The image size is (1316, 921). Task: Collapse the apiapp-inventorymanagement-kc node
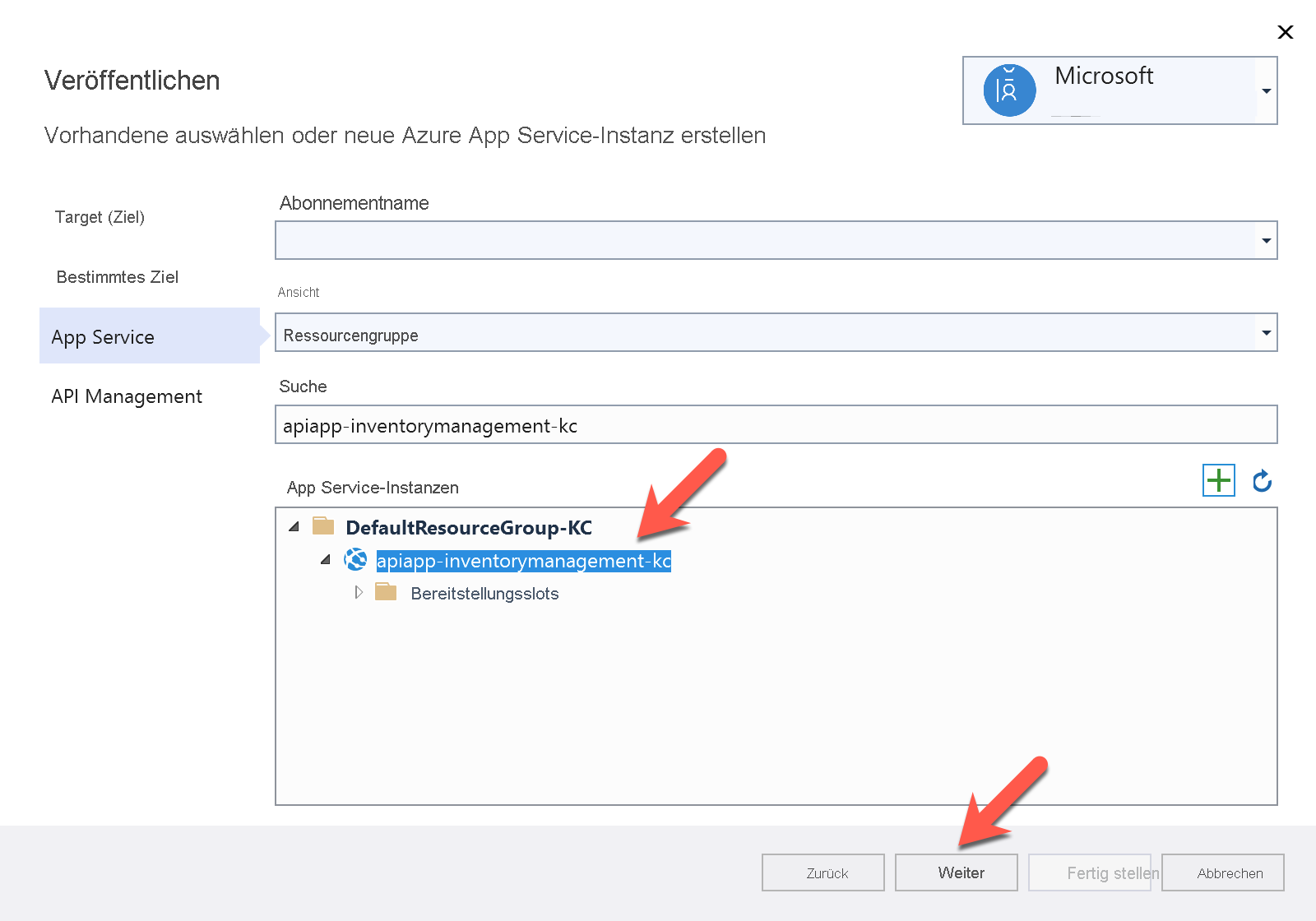tap(325, 560)
